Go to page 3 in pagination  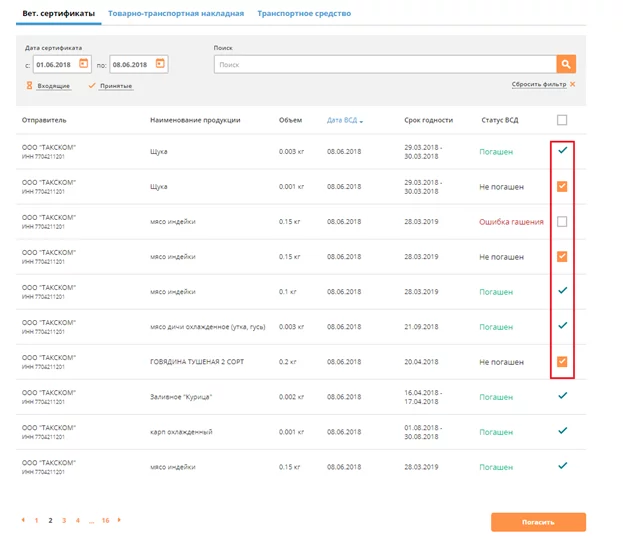click(x=64, y=521)
